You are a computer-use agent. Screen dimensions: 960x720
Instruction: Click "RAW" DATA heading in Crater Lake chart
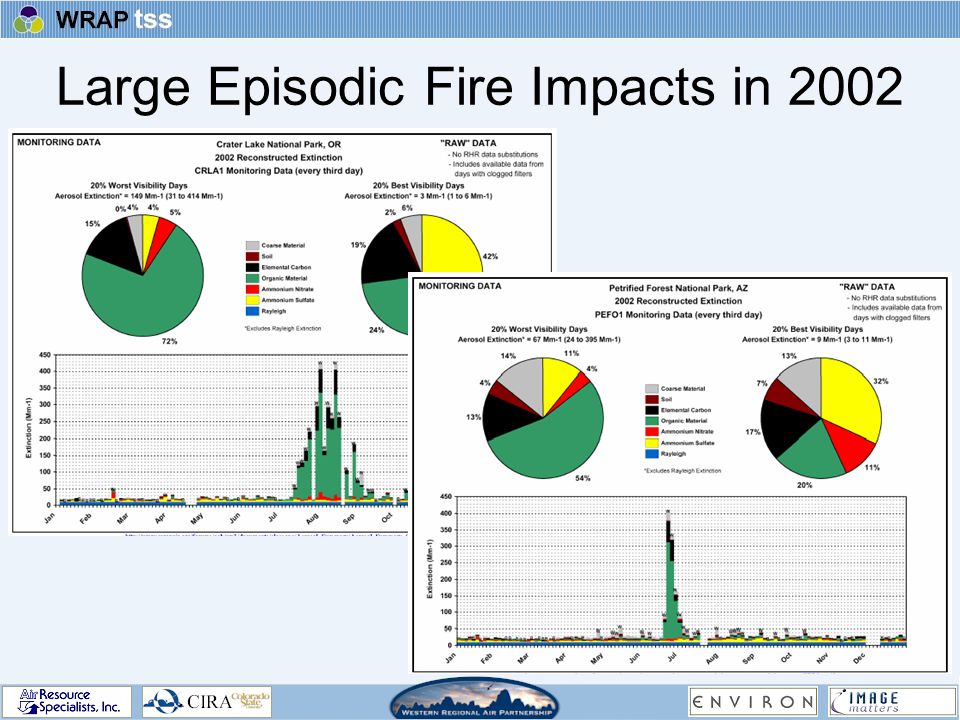tap(468, 143)
